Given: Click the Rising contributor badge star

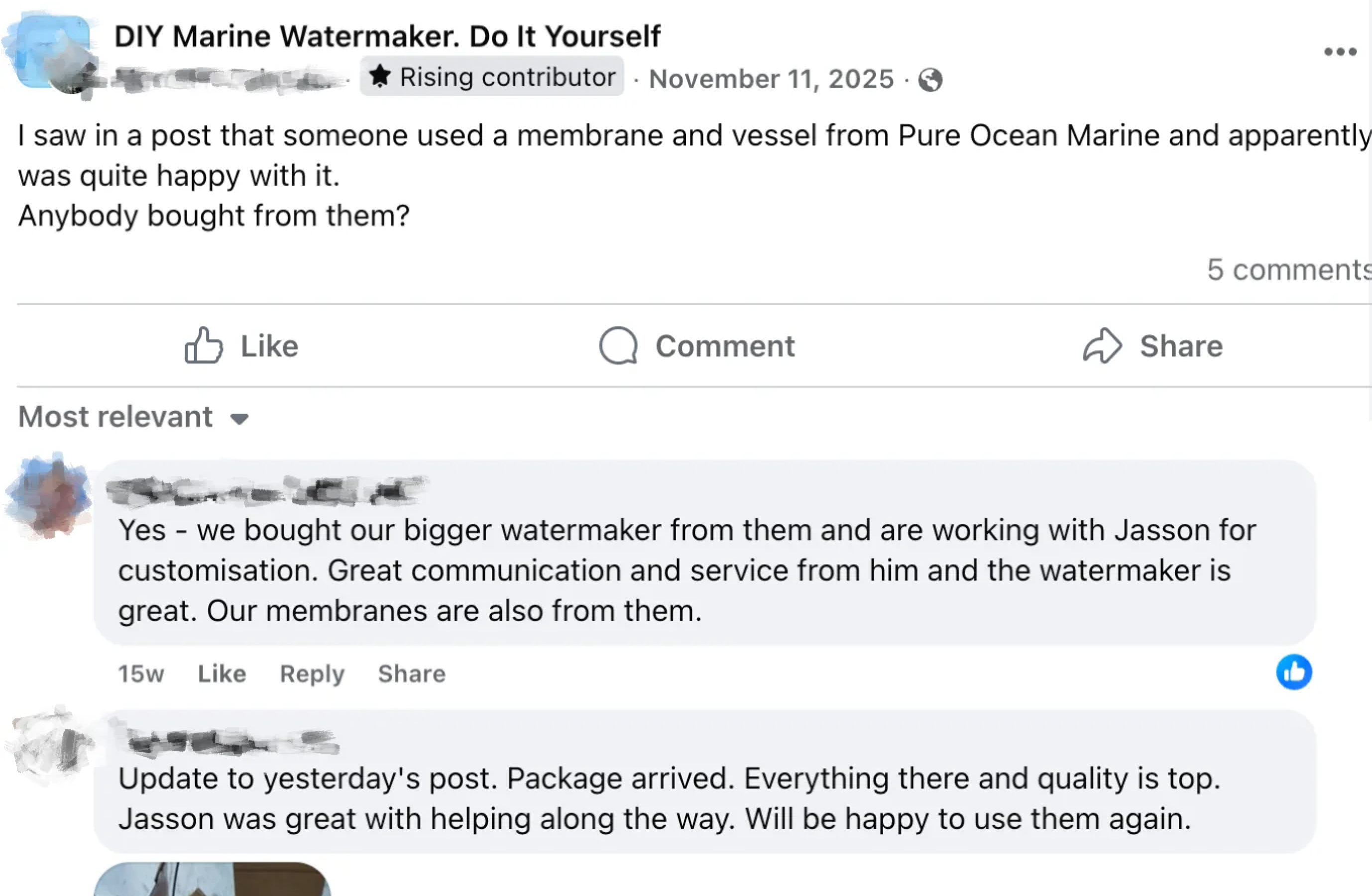Looking at the screenshot, I should click(381, 76).
